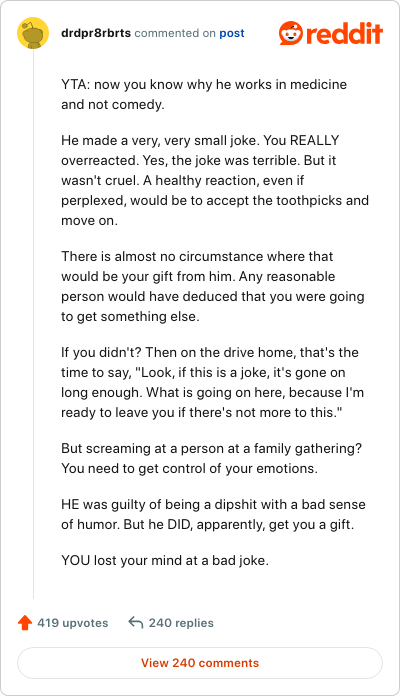The image size is (400, 696).
Task: Click the orange Reddit Snoo logo icon
Action: pos(291,33)
